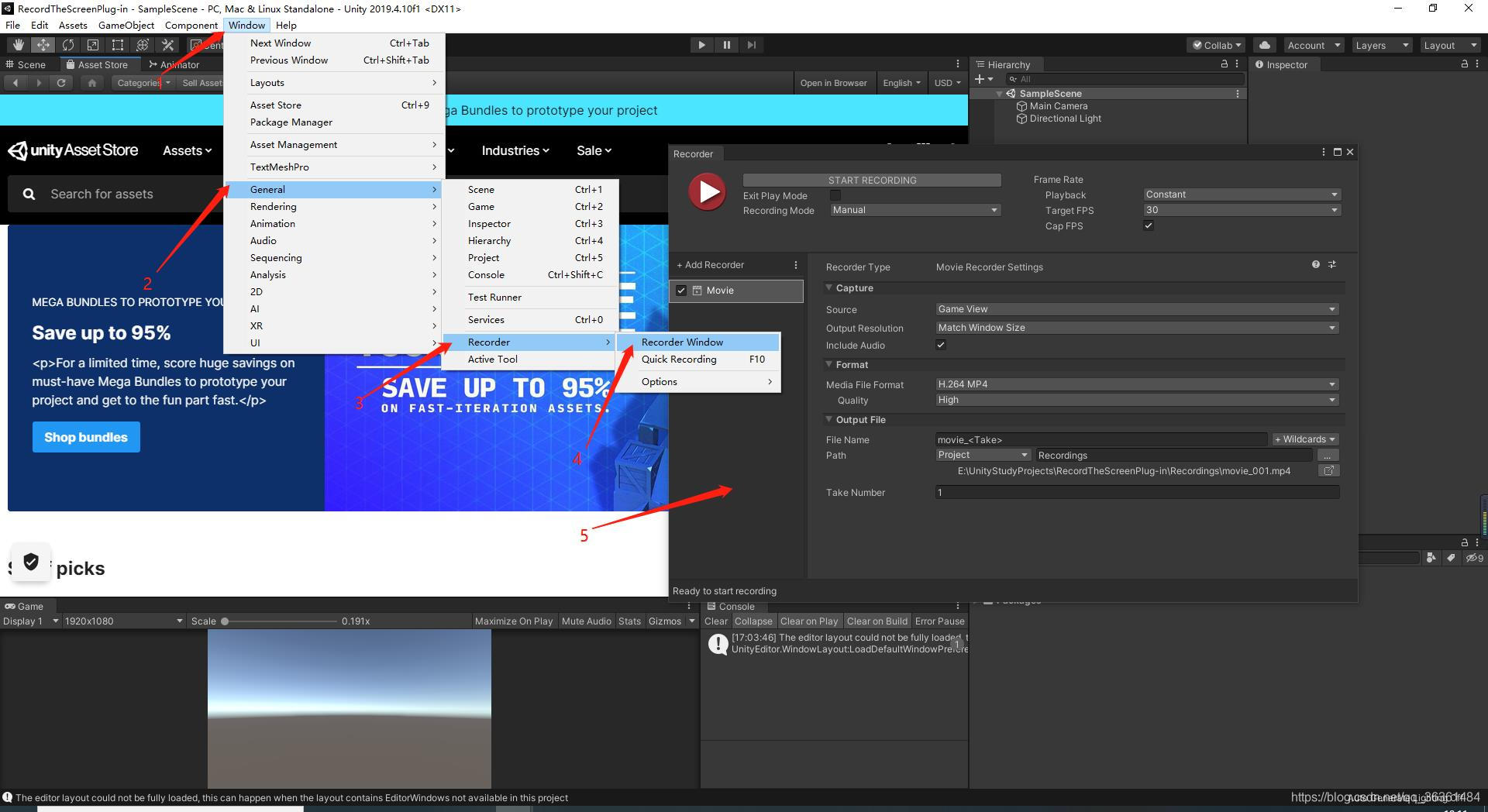Screen dimensions: 1488x812
Task: Click the File Name input field
Action: 1101,439
